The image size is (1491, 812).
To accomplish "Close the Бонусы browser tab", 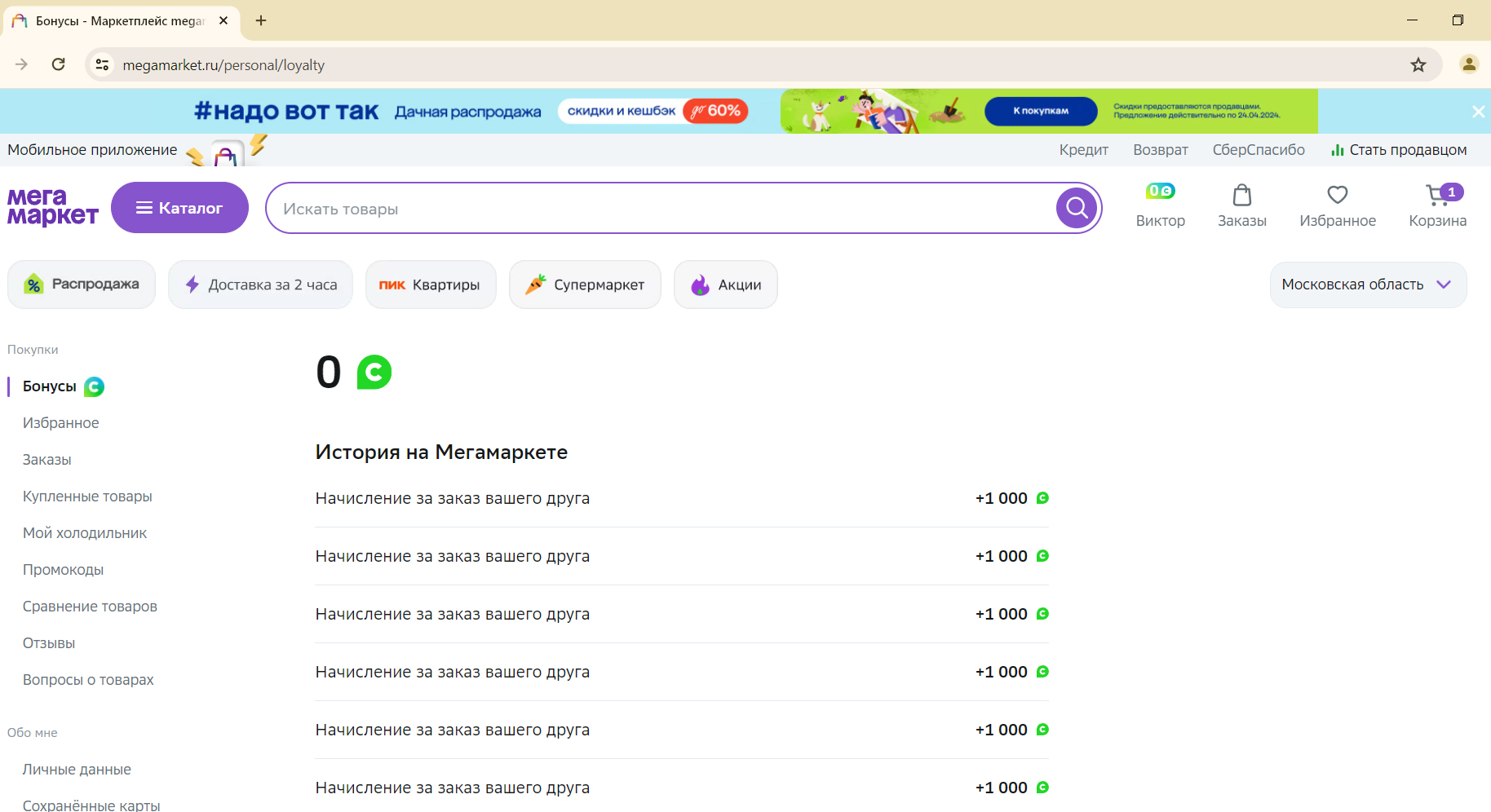I will click(223, 20).
